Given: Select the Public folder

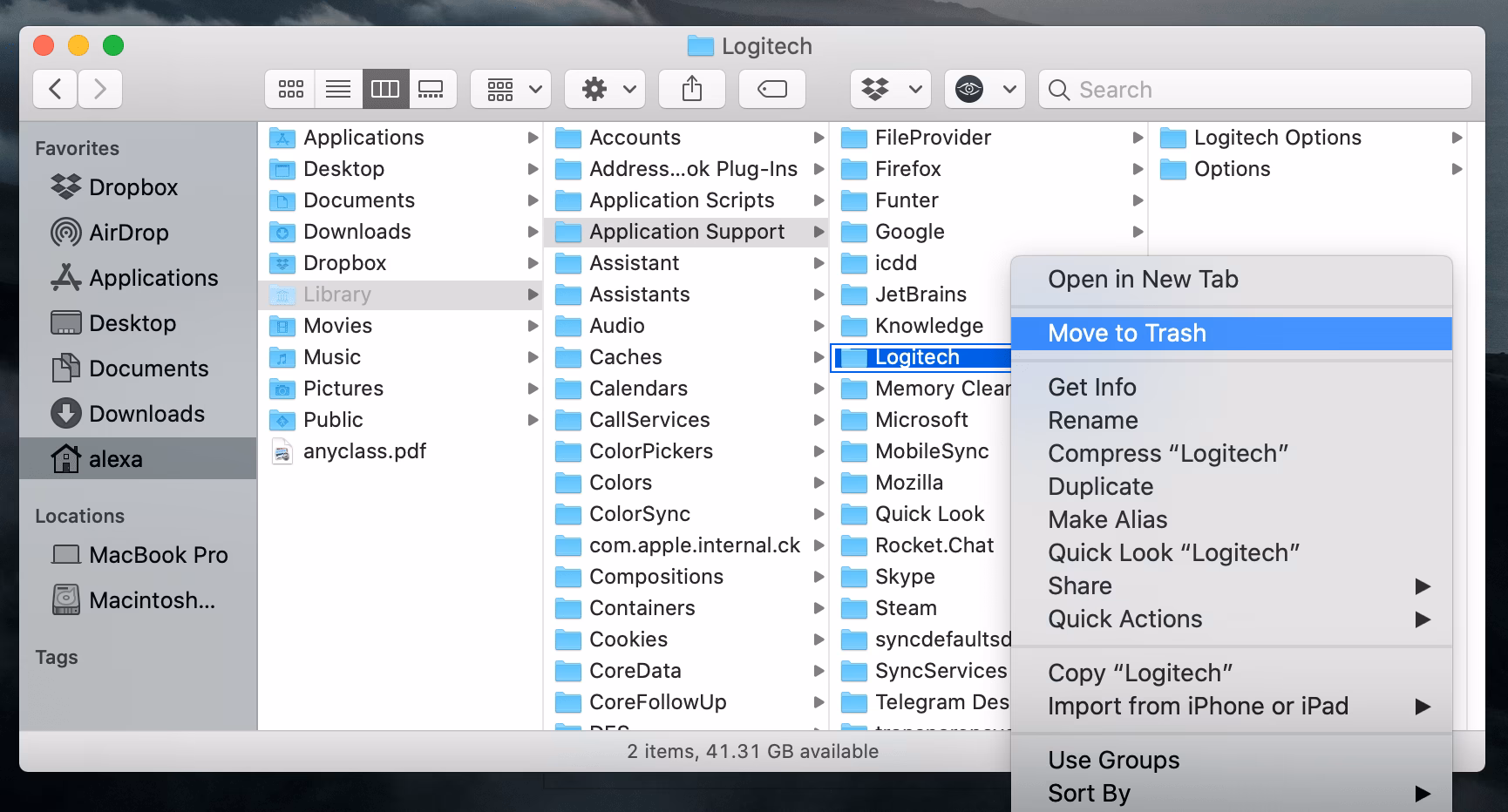Looking at the screenshot, I should pyautogui.click(x=400, y=420).
